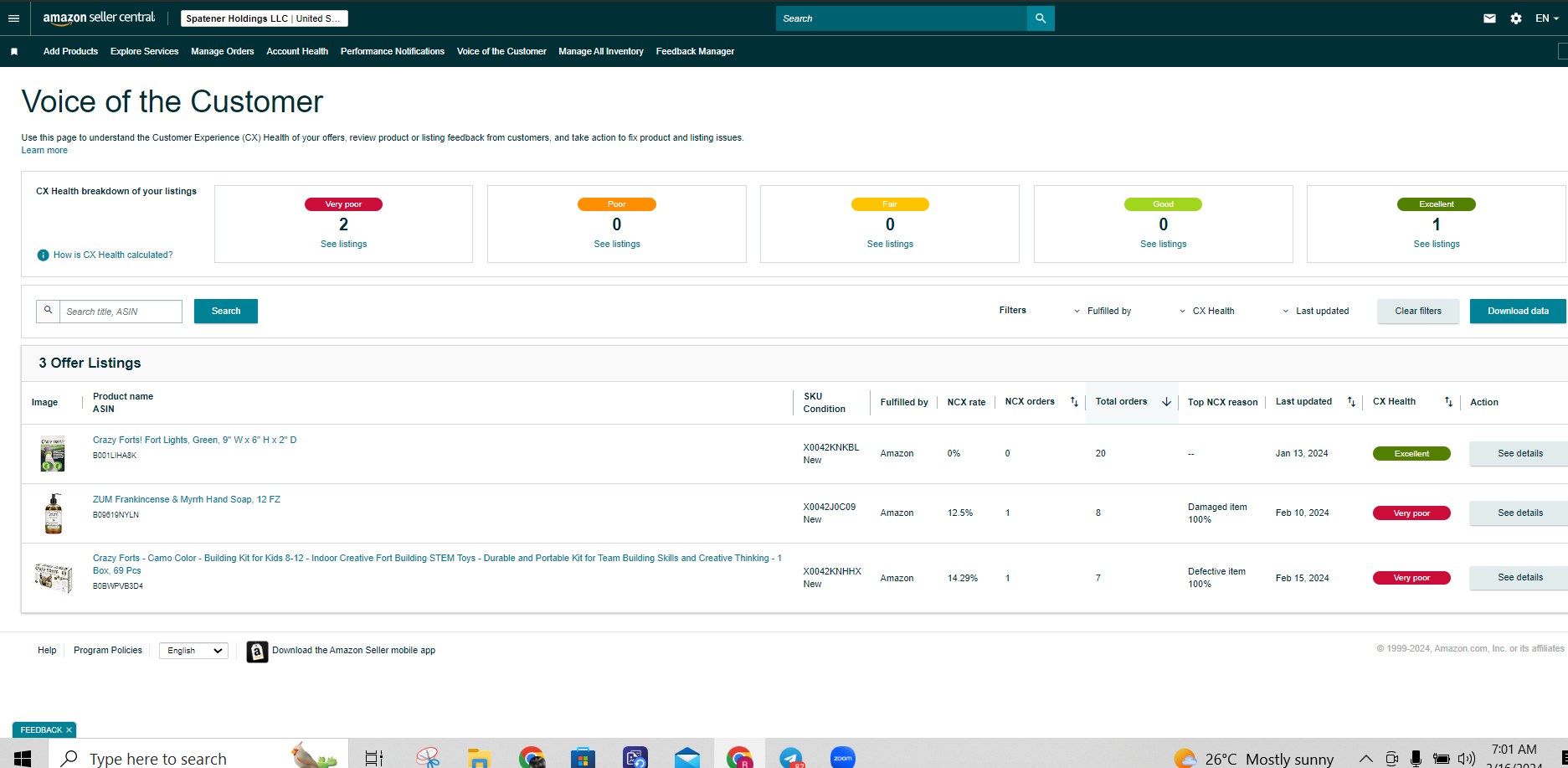Click the Amazon Seller Central logo
1568x768 pixels.
click(x=99, y=18)
